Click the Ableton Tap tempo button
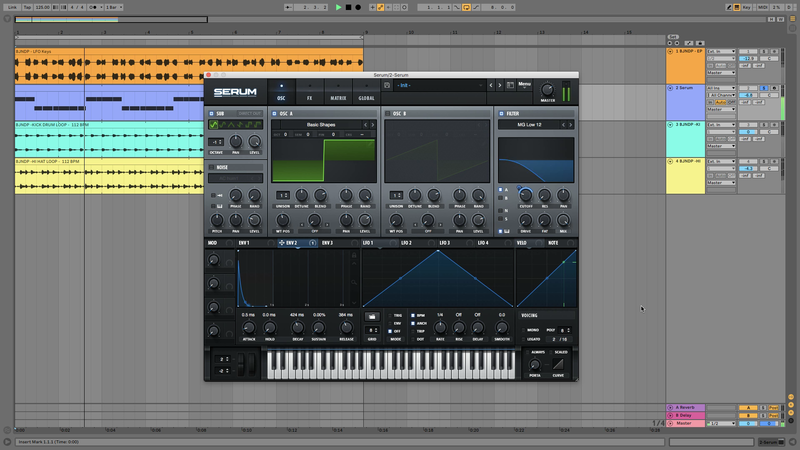The width and height of the screenshot is (800, 450). tap(27, 7)
